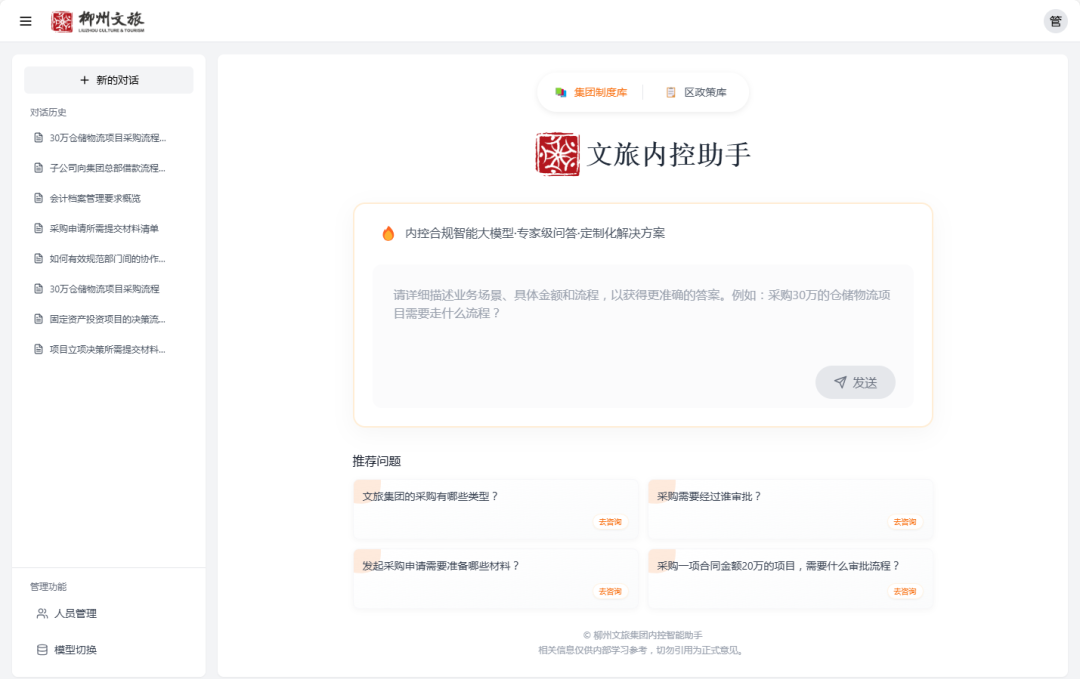
Task: Click 去查询 for 采购需要经过谁审批
Action: [x=904, y=522]
